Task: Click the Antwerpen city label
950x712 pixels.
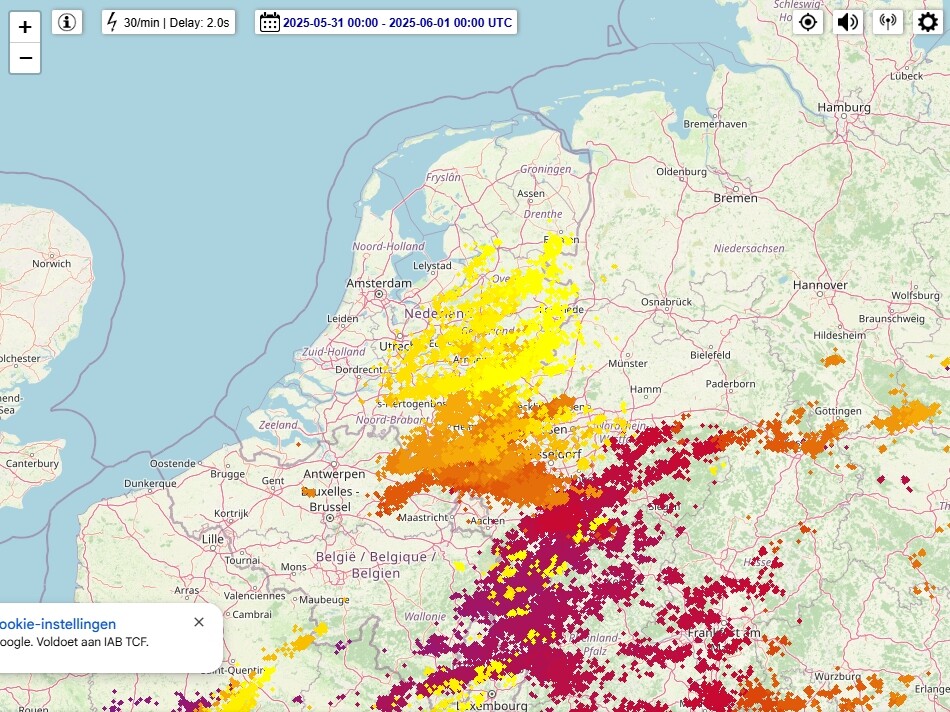Action: pyautogui.click(x=334, y=474)
